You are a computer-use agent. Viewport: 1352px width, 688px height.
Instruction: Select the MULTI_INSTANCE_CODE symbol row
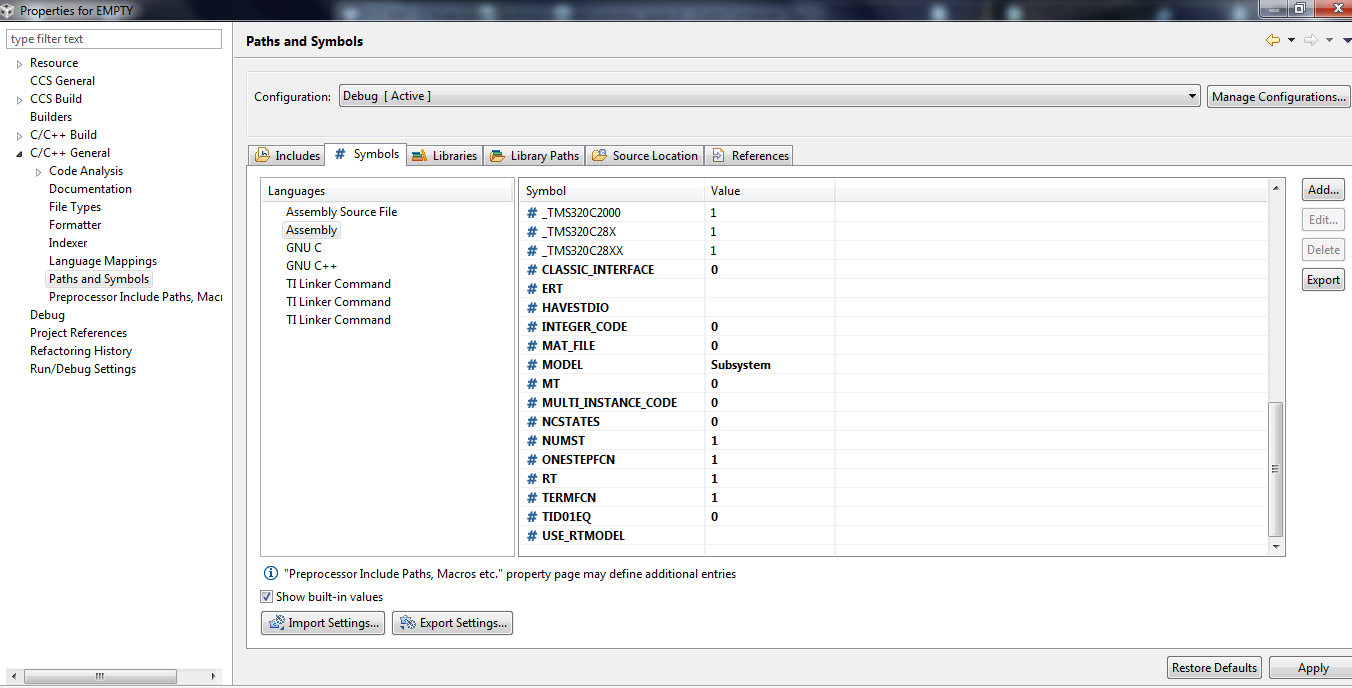(x=894, y=403)
